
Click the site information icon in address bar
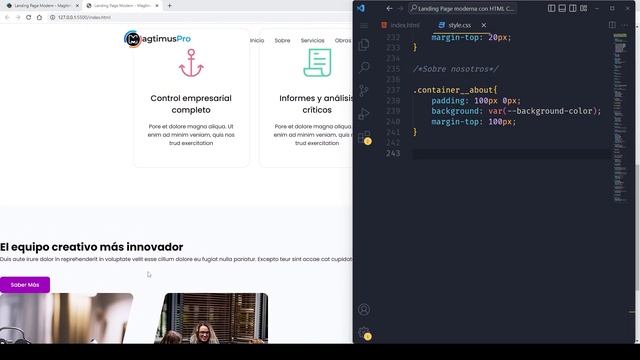pyautogui.click(x=52, y=18)
